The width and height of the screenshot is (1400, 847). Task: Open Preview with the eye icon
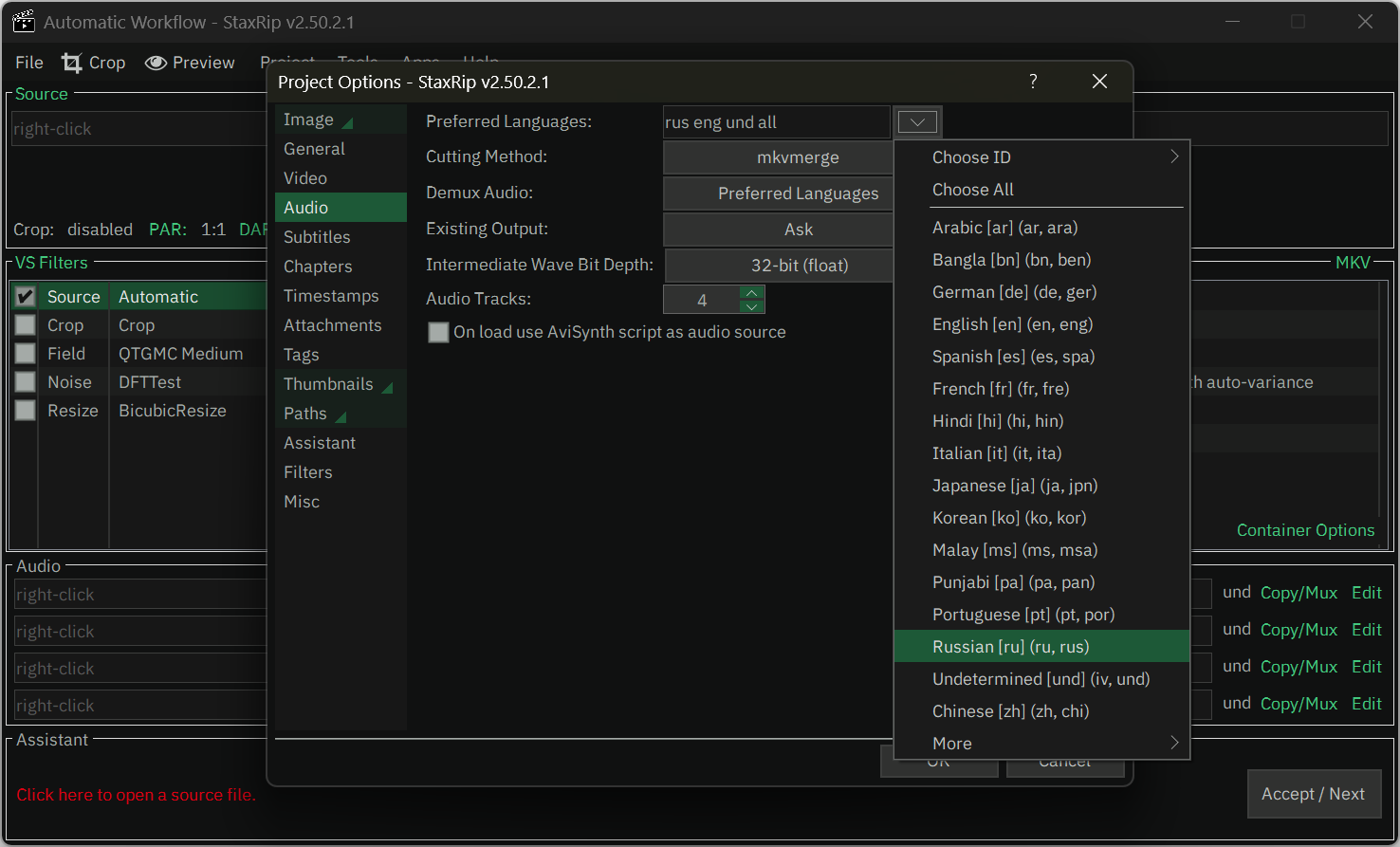[x=156, y=63]
